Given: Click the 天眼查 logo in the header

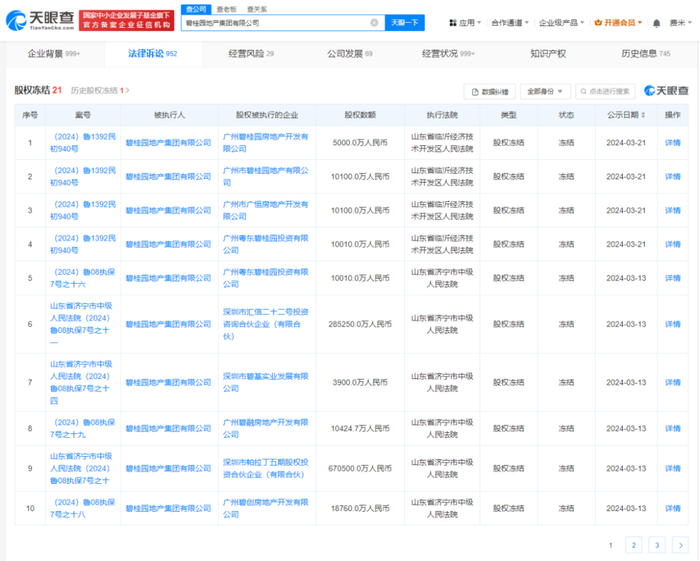Looking at the screenshot, I should [39, 21].
